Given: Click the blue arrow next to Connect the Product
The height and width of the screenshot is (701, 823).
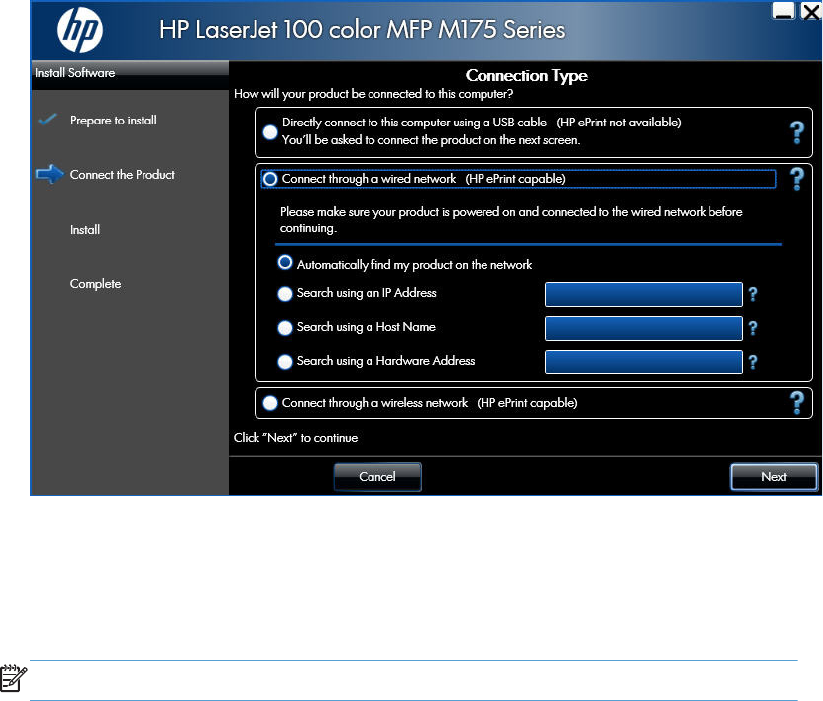Looking at the screenshot, I should 50,174.
